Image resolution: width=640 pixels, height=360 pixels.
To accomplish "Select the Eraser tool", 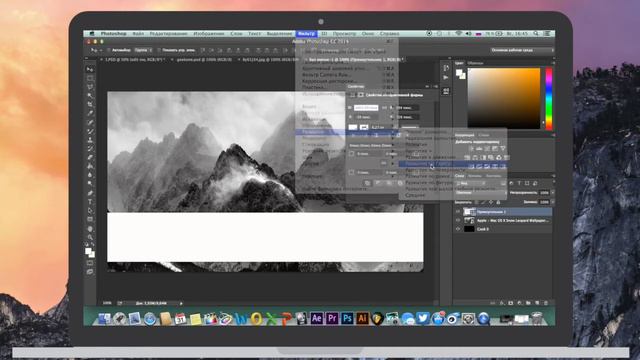I will [90, 158].
